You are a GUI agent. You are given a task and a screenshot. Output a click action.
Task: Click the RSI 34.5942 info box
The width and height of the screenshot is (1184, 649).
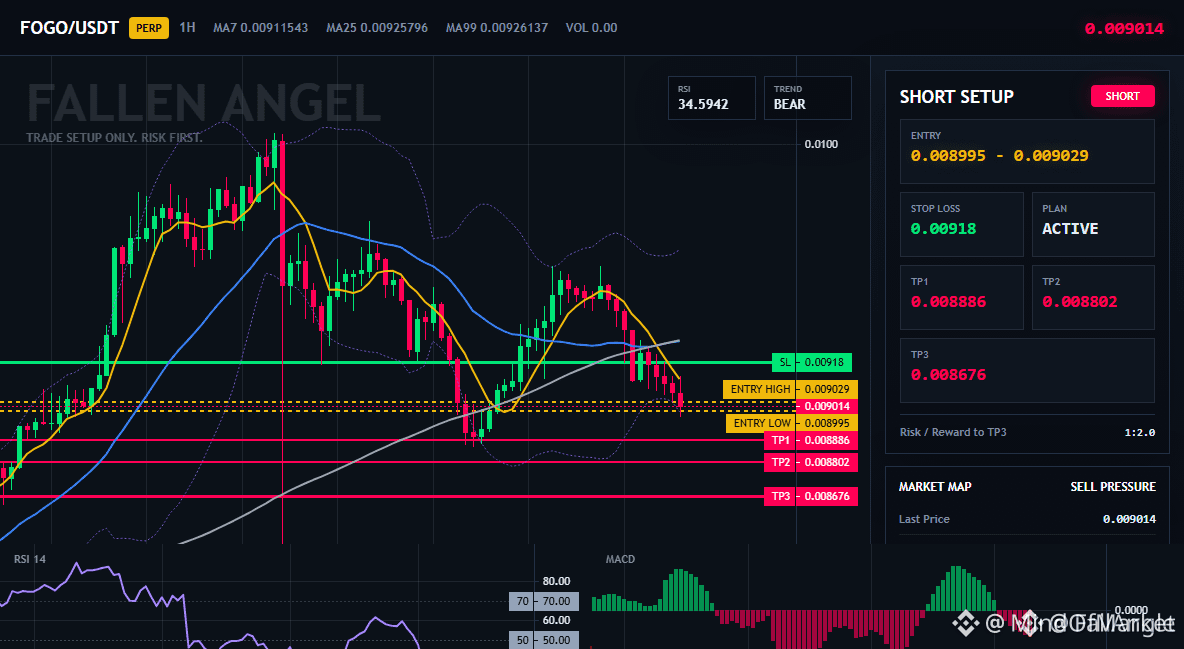711,97
